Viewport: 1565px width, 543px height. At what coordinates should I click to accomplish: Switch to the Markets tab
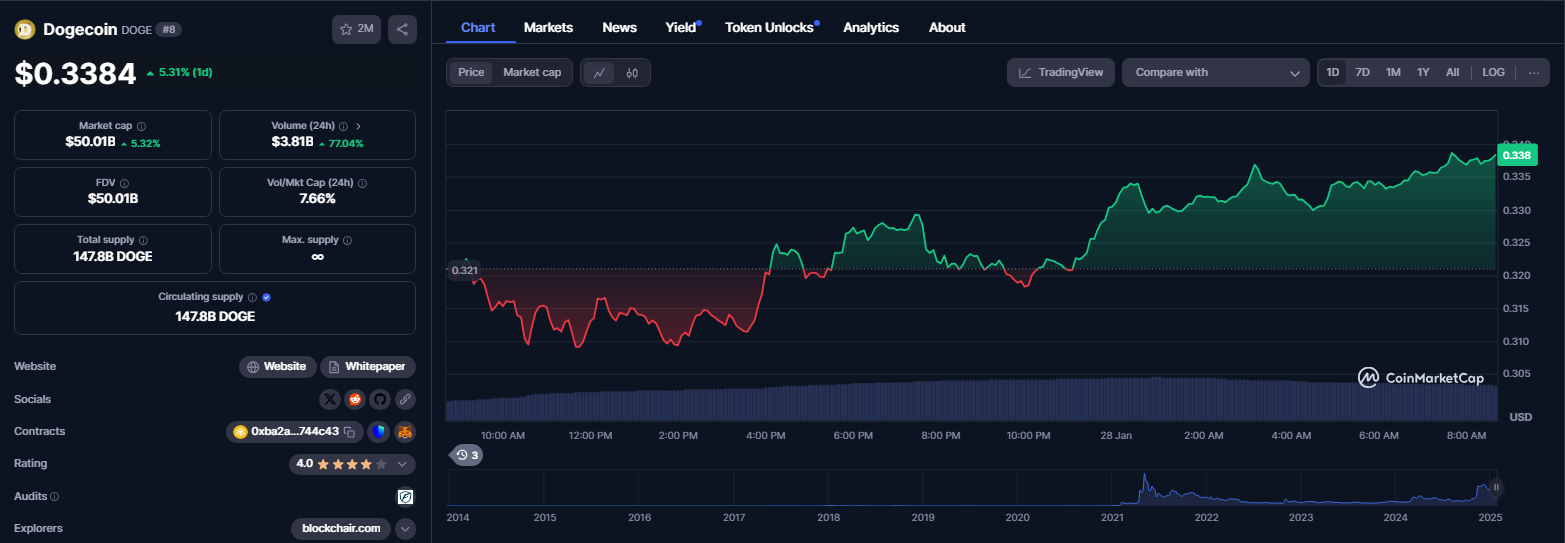(x=548, y=27)
